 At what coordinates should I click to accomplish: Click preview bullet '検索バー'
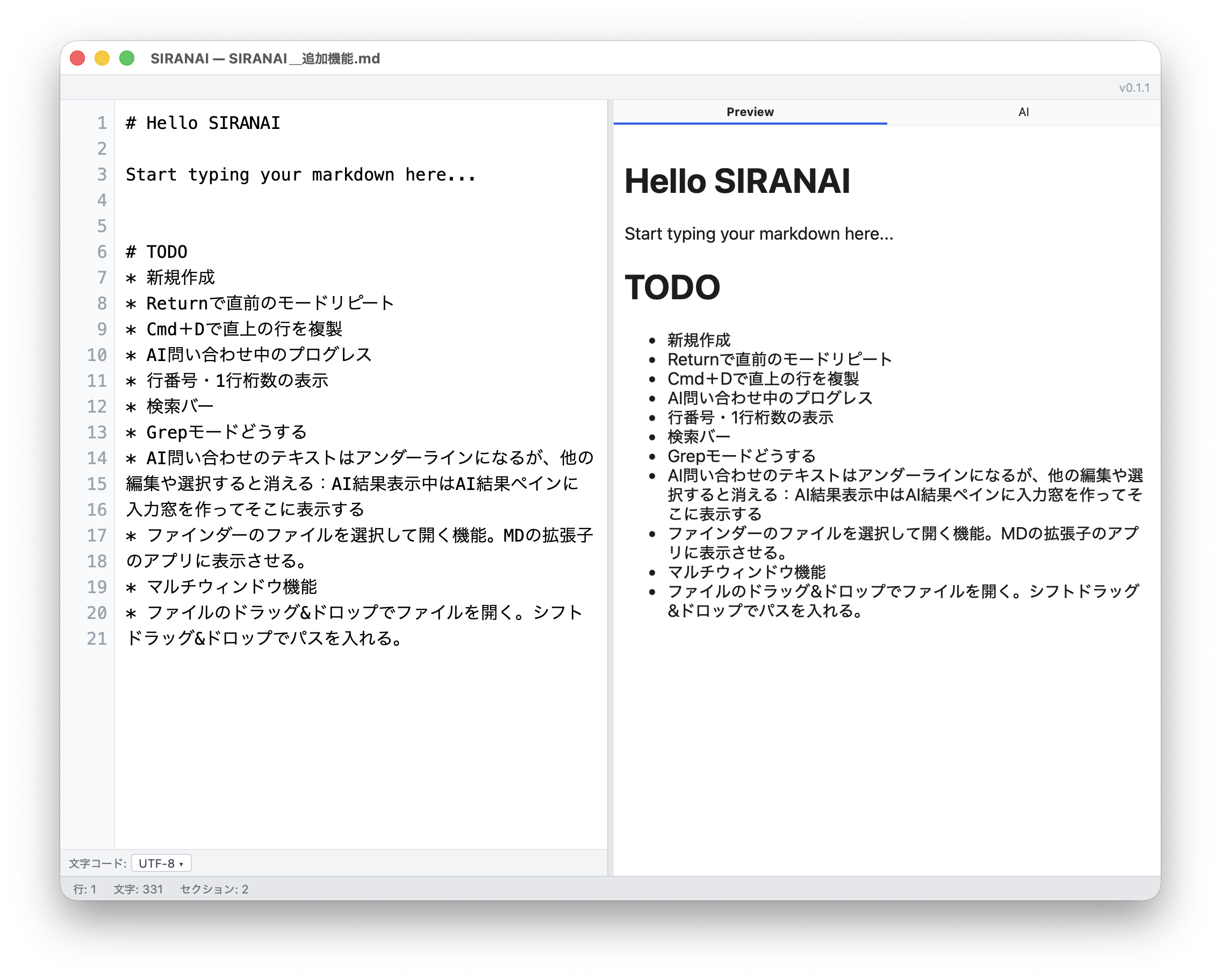point(699,436)
